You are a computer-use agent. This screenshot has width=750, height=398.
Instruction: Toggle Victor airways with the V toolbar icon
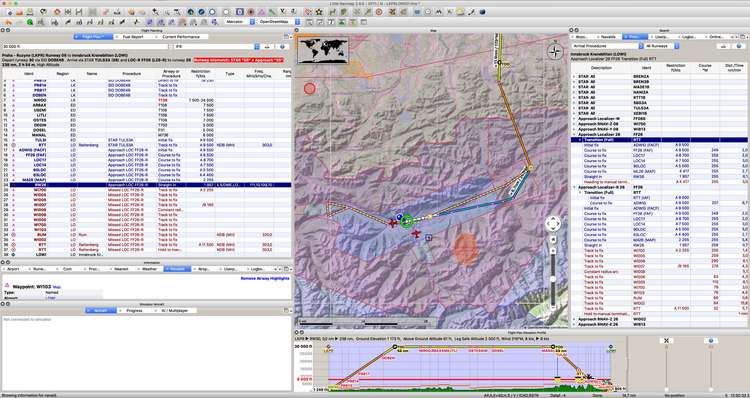point(282,12)
